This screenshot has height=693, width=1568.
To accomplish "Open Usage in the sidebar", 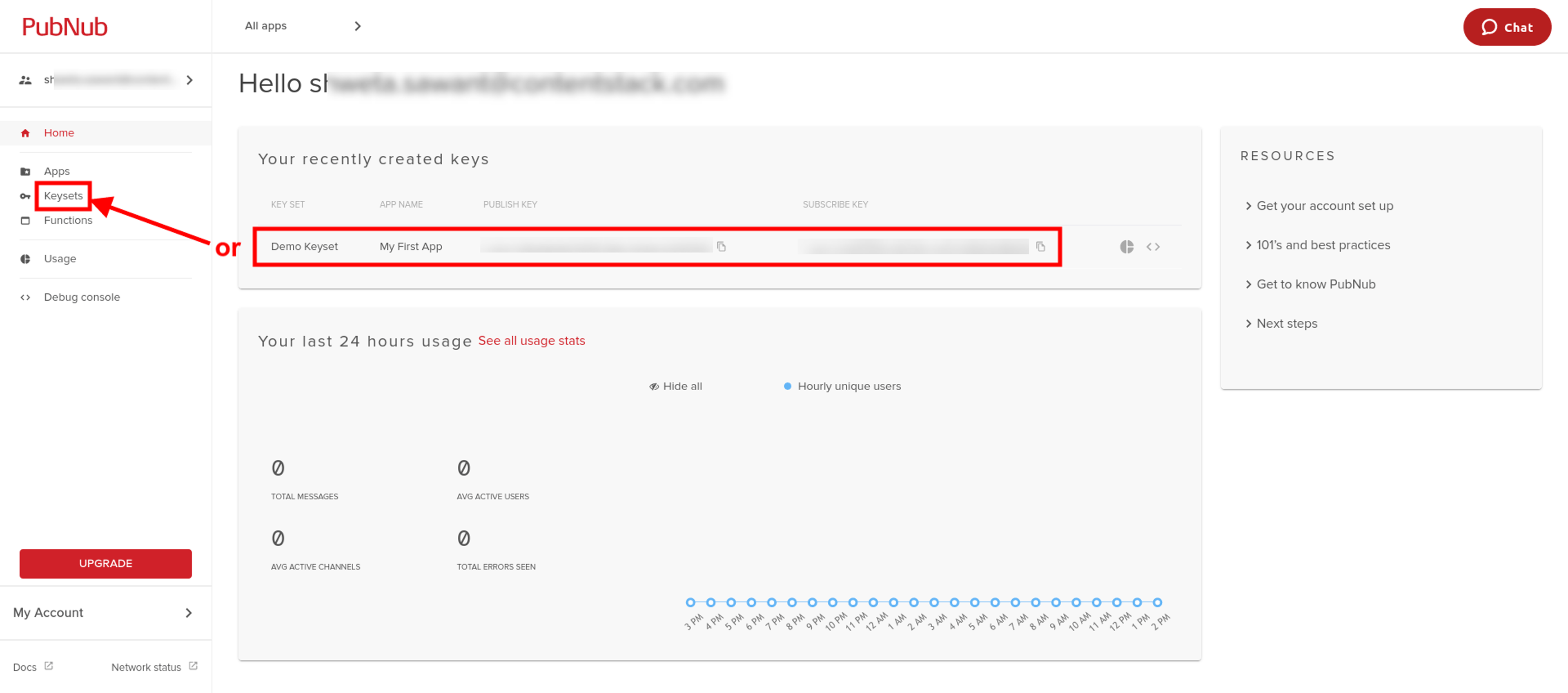I will click(60, 258).
